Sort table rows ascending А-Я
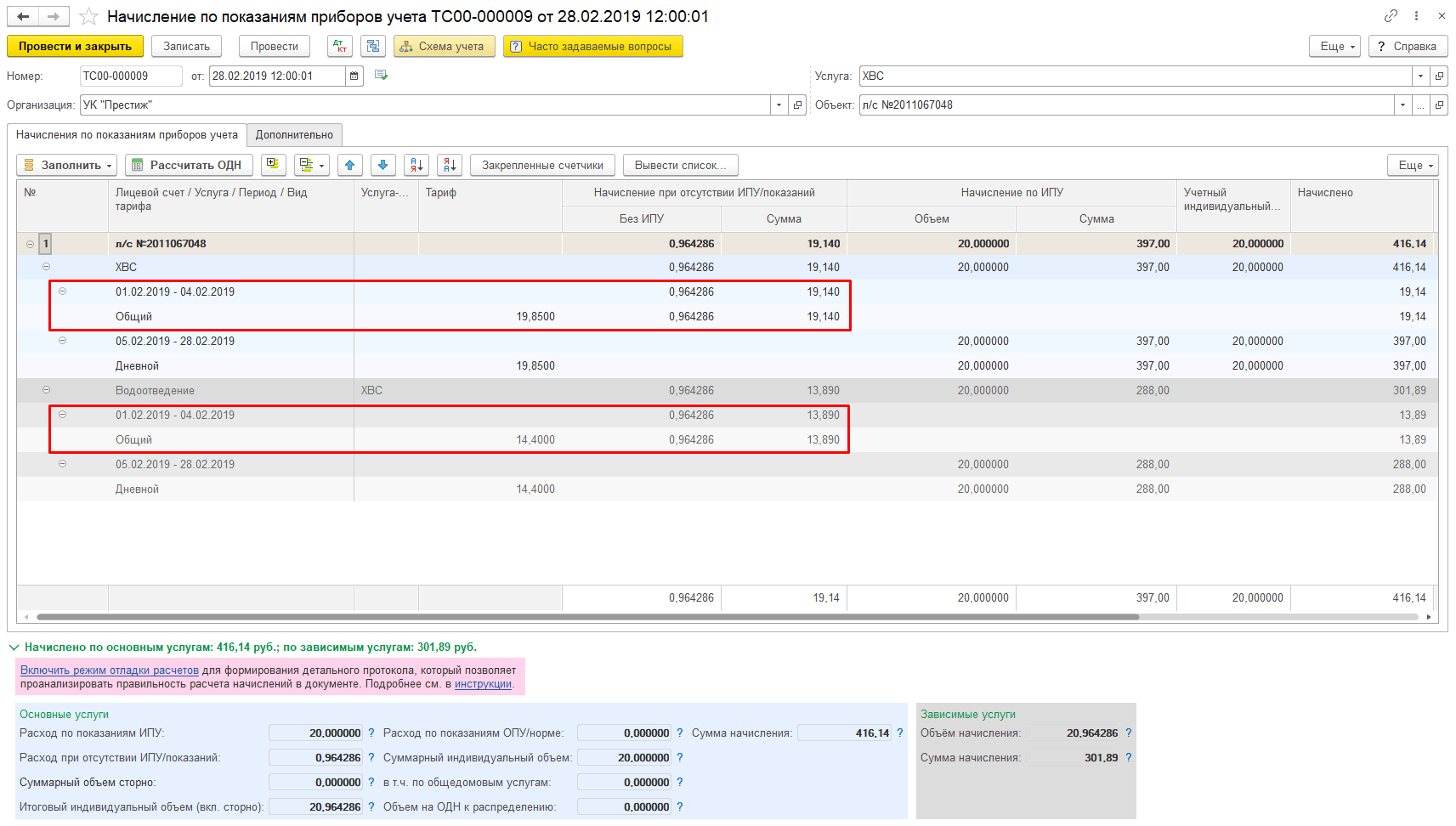 416,165
